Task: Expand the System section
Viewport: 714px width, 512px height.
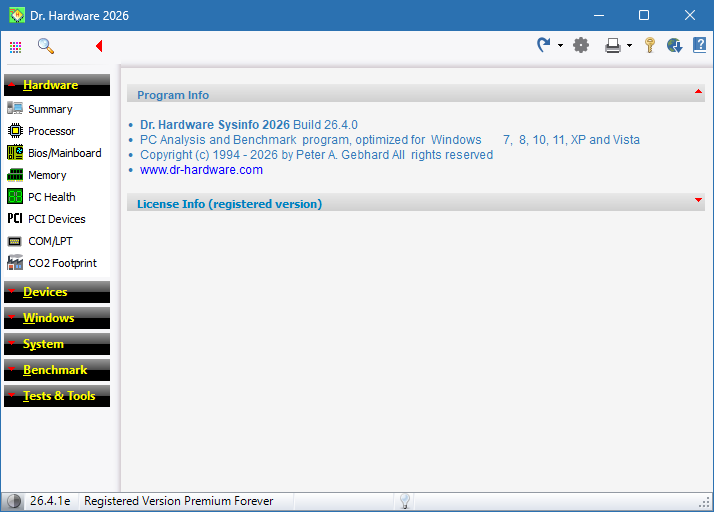Action: 57,343
